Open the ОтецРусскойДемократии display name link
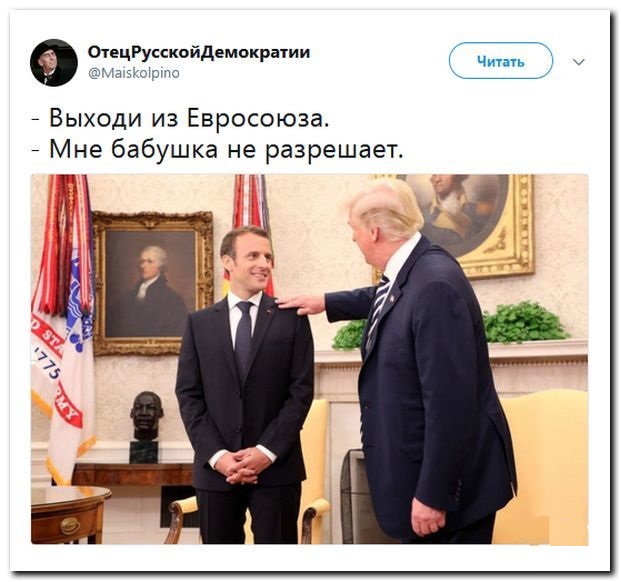Image resolution: width=621 pixels, height=582 pixels. point(199,52)
